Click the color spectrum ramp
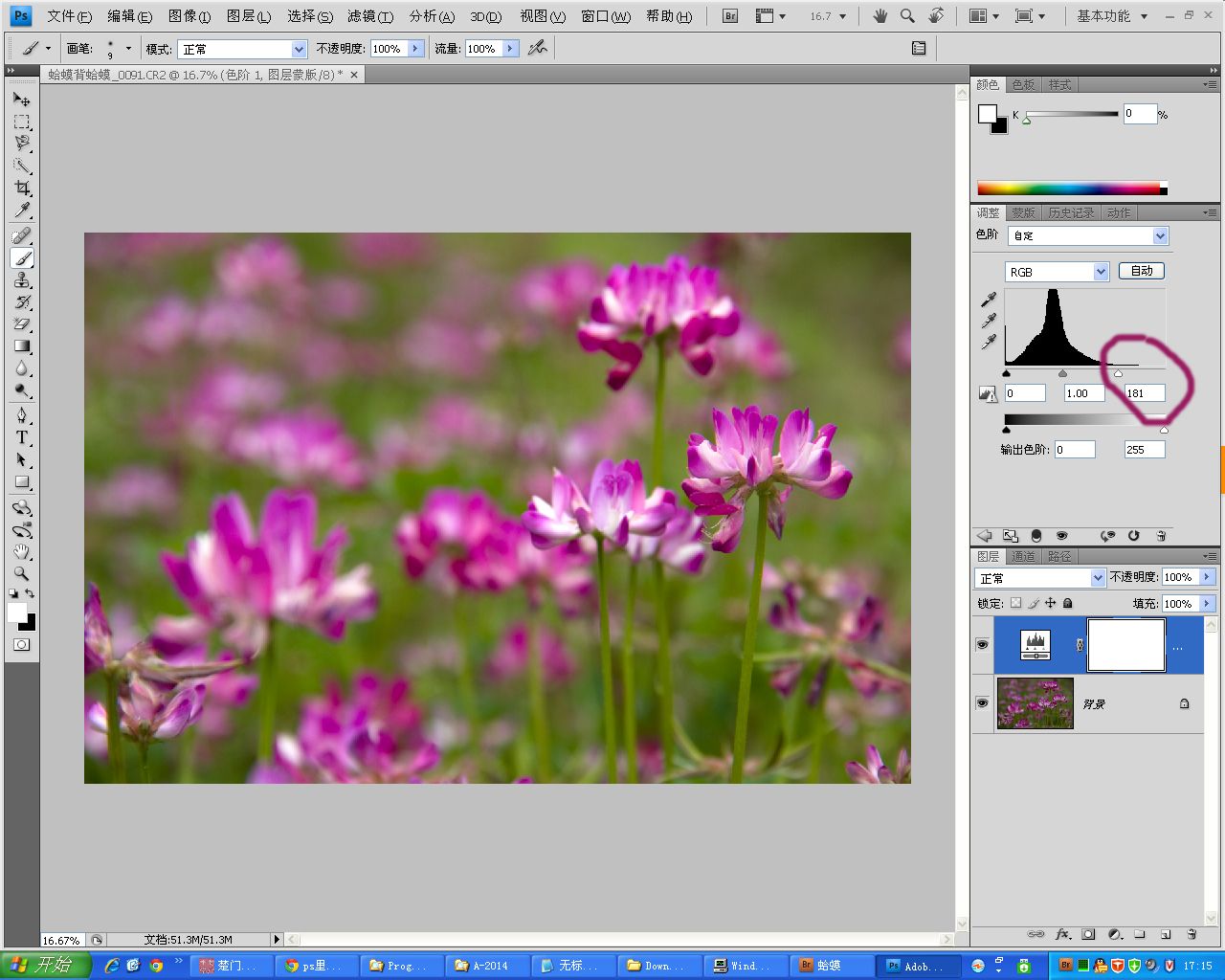1225x980 pixels. 1072,189
